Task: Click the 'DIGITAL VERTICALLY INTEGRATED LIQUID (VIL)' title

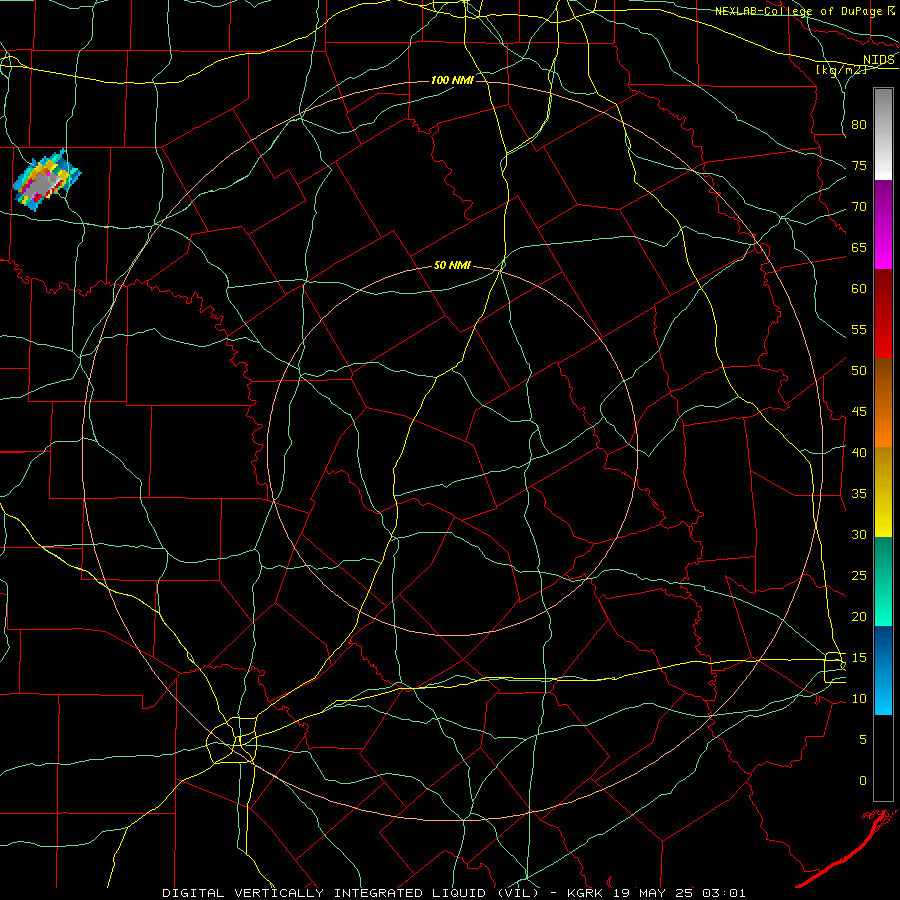Action: point(350,893)
